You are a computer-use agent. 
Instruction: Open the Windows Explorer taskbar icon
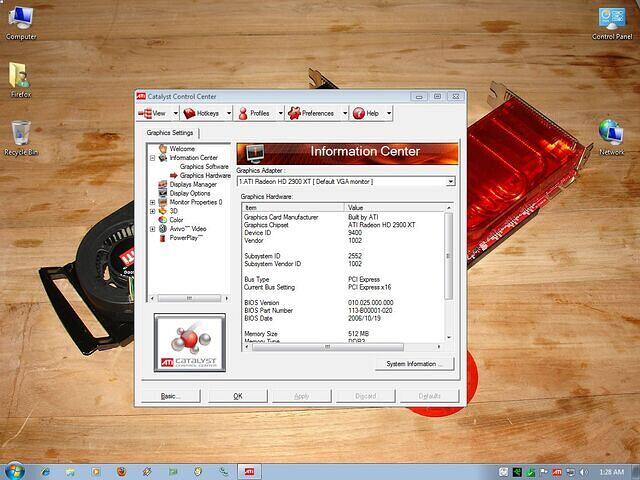[x=70, y=472]
